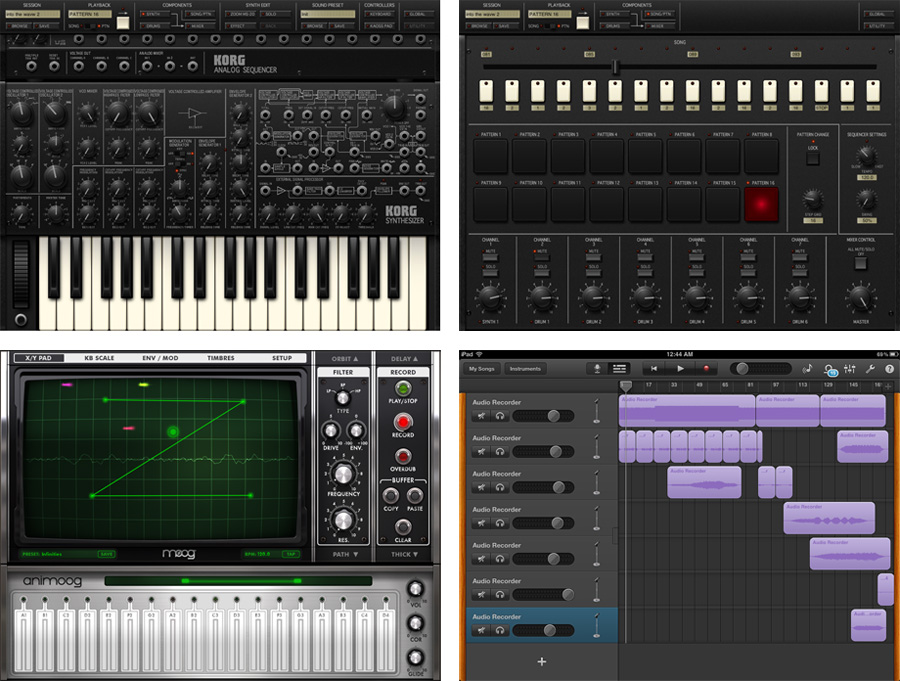This screenshot has width=900, height=681.
Task: Open SYNTH component in sequencer view
Action: pos(613,14)
